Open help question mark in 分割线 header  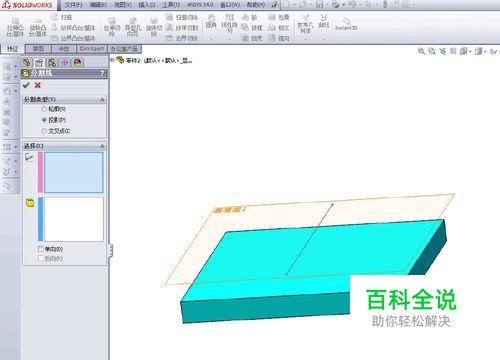pyautogui.click(x=103, y=73)
